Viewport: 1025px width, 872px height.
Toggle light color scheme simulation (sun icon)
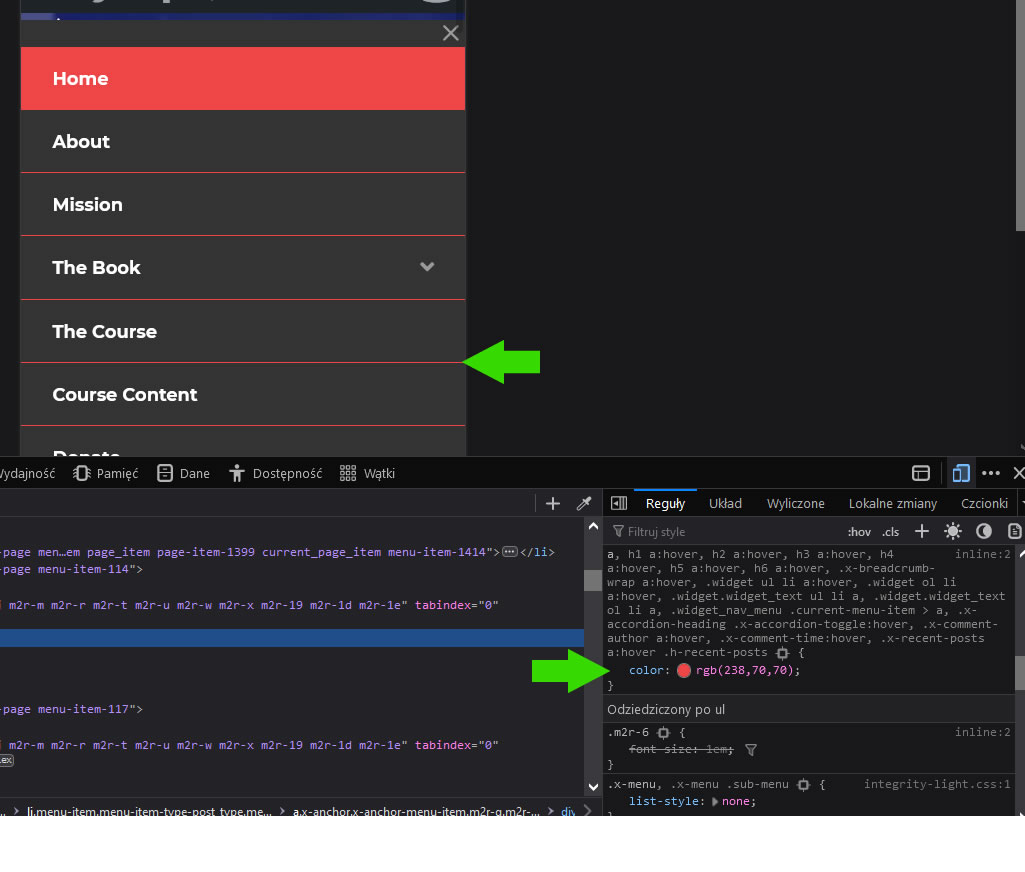pyautogui.click(x=953, y=531)
